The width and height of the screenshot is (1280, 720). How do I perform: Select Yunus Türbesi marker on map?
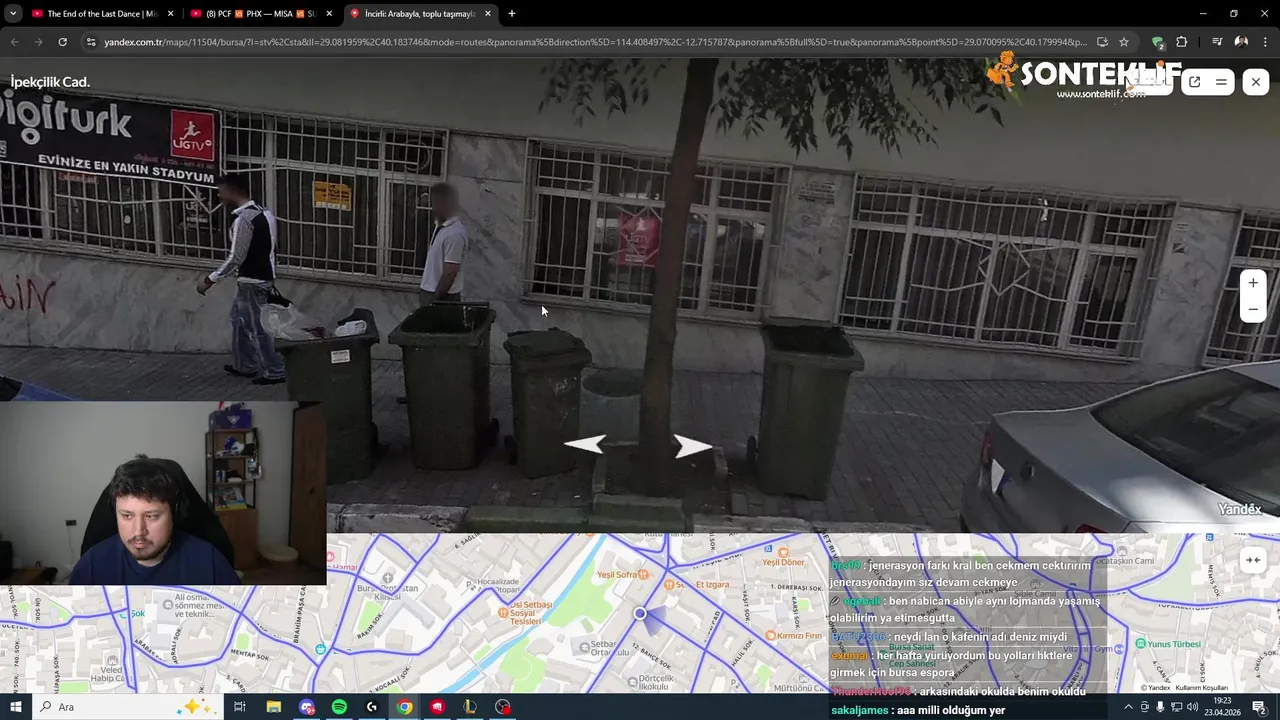pos(1166,644)
